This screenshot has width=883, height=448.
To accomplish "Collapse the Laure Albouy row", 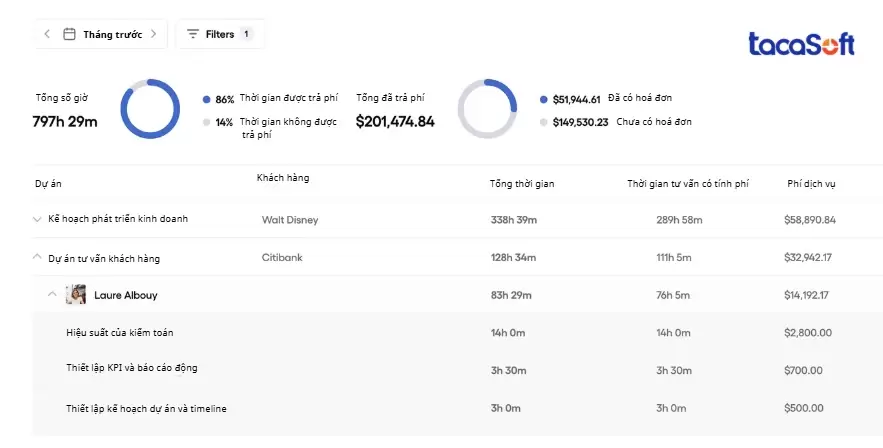I will pos(53,295).
